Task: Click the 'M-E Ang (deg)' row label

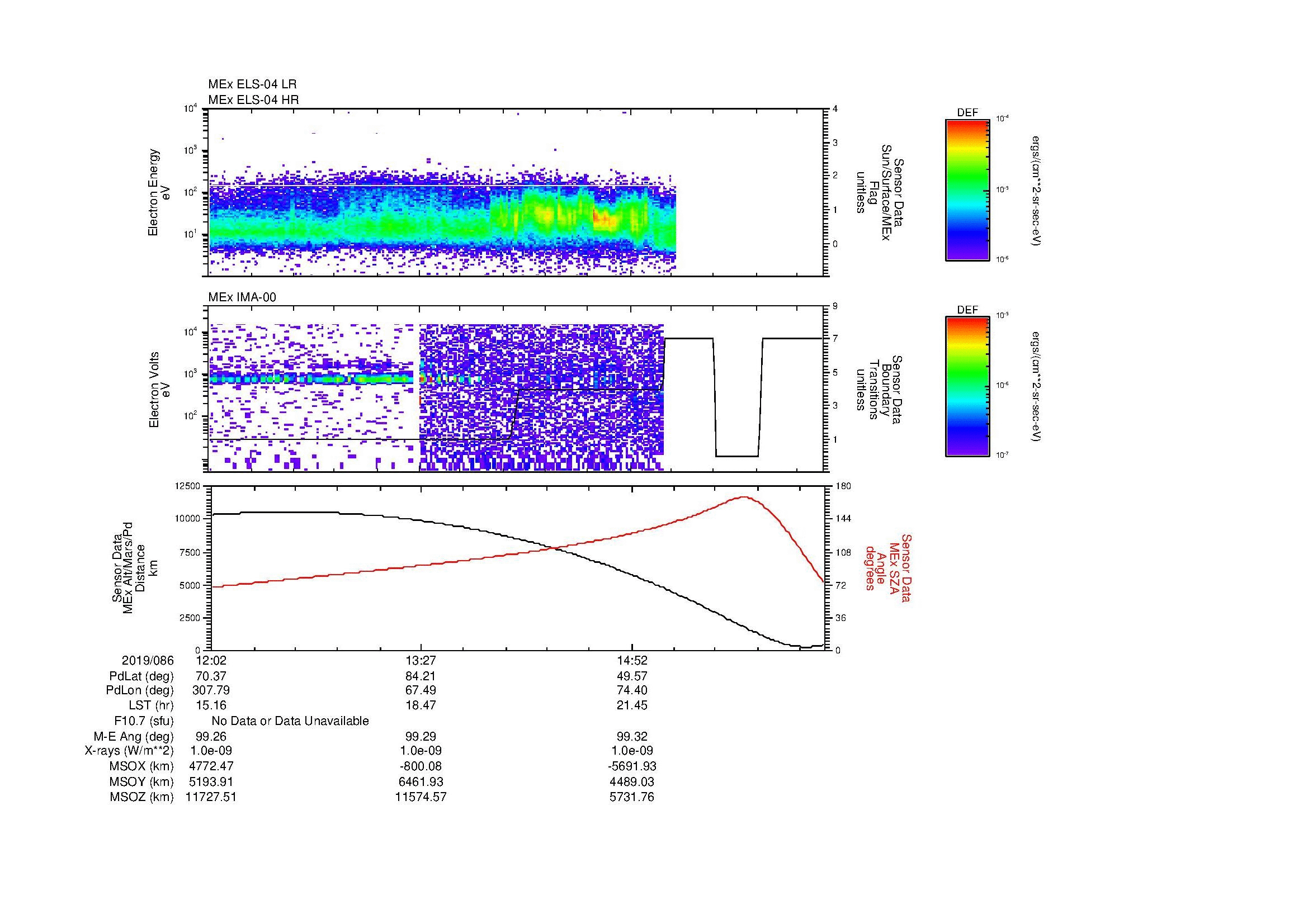Action: [133, 737]
